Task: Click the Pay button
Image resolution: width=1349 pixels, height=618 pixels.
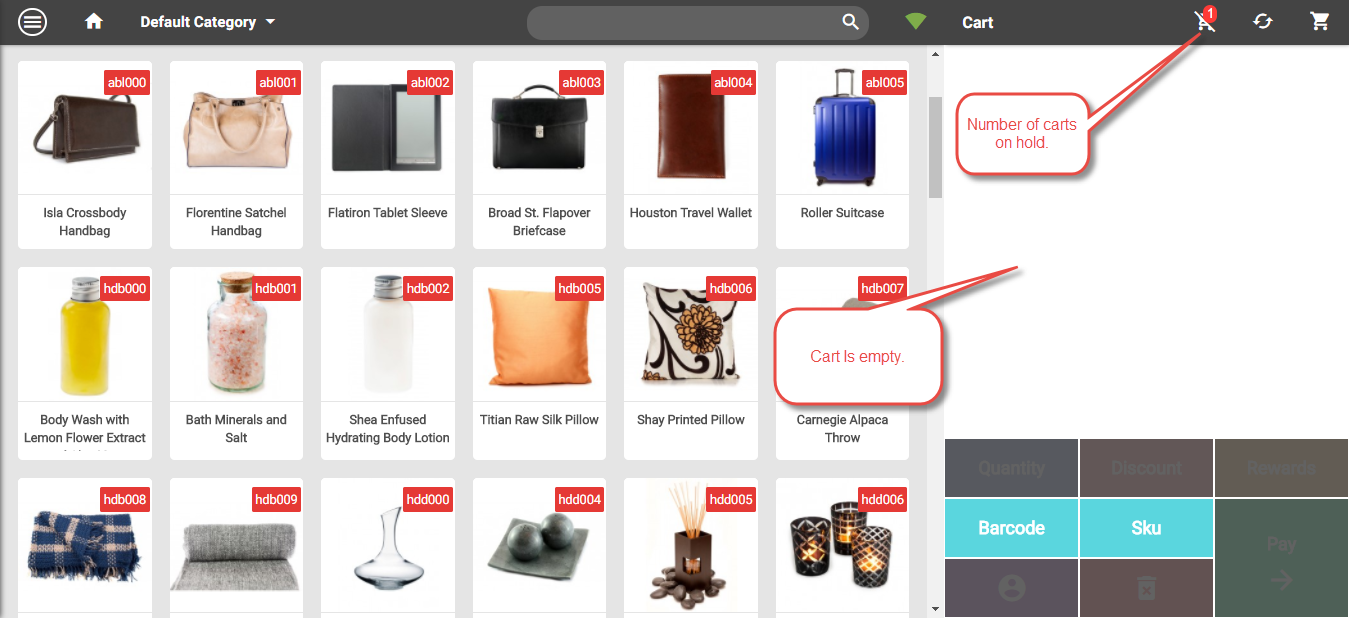Action: pyautogui.click(x=1281, y=558)
